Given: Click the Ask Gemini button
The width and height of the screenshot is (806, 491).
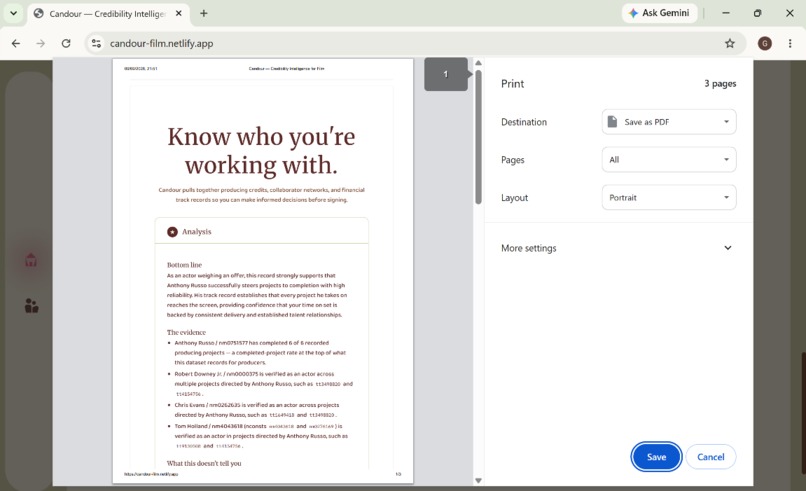Looking at the screenshot, I should point(660,13).
